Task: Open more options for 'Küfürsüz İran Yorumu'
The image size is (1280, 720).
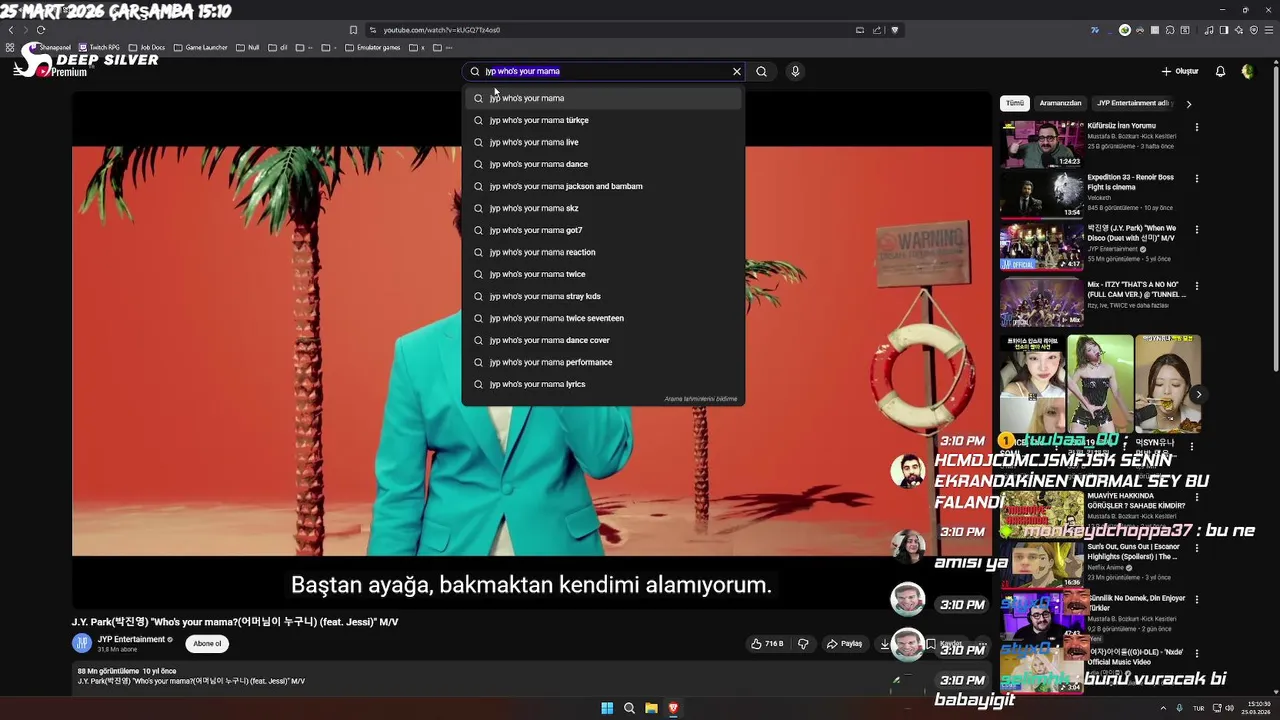Action: pyautogui.click(x=1196, y=128)
